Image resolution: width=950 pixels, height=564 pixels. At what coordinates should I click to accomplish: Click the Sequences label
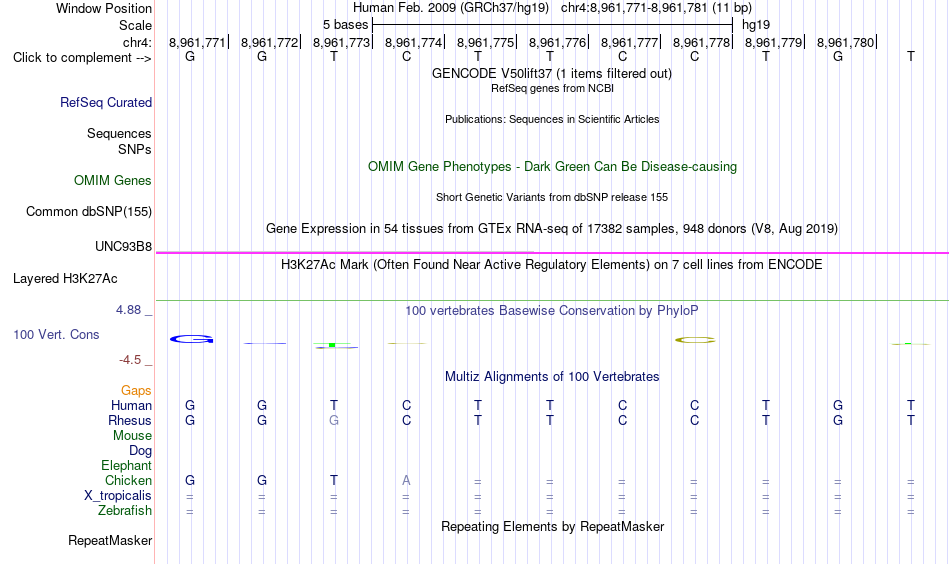[x=119, y=133]
